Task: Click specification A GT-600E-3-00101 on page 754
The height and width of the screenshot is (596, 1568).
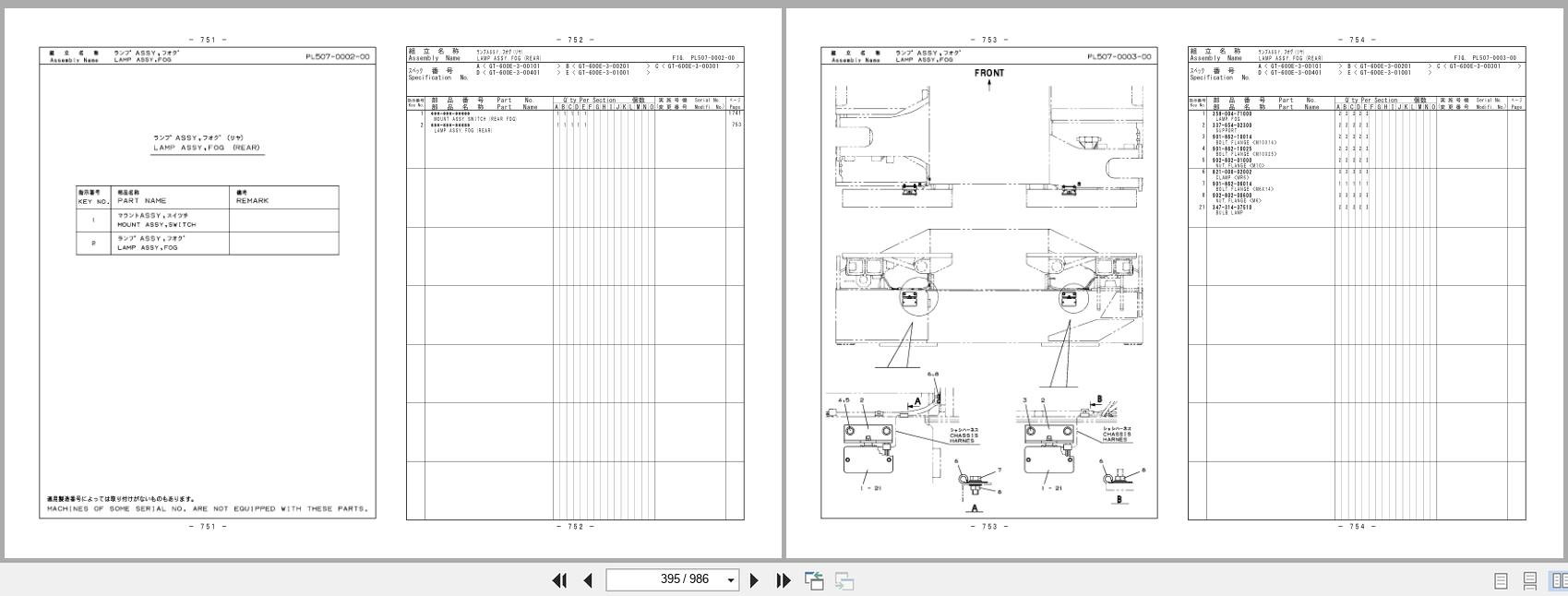Action: click(x=1292, y=66)
